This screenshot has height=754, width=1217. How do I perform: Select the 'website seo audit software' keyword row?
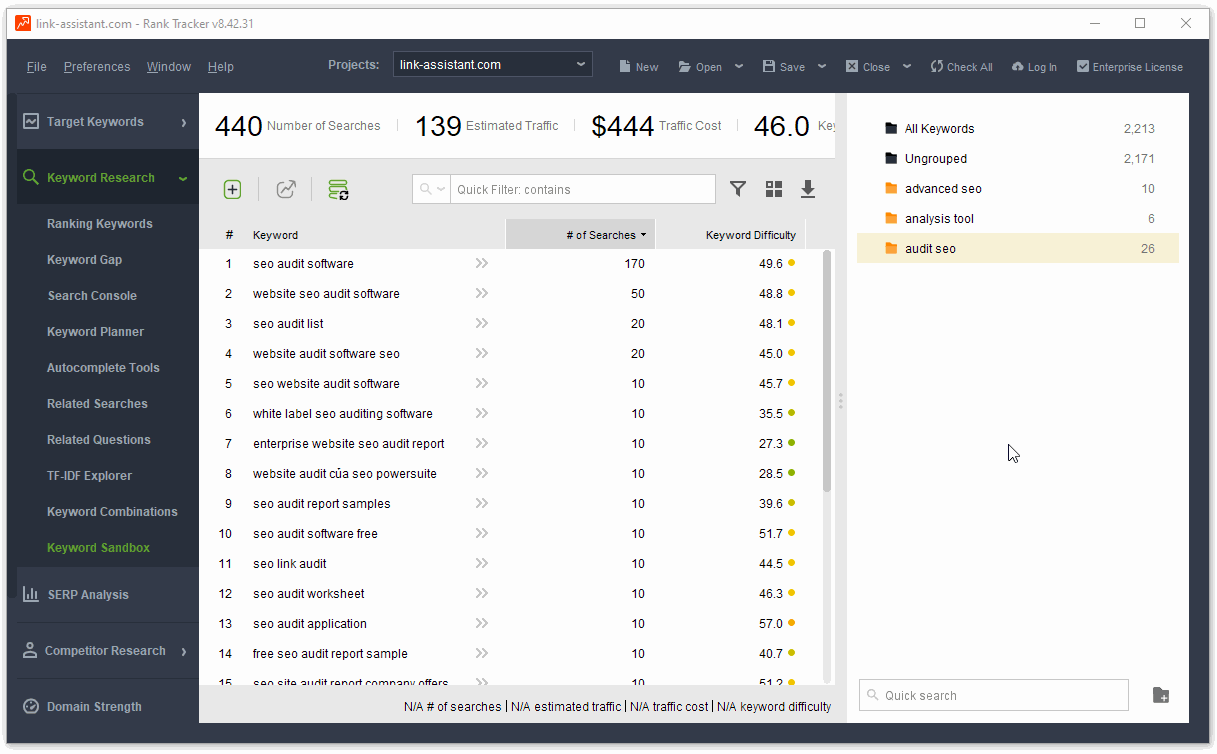510,293
